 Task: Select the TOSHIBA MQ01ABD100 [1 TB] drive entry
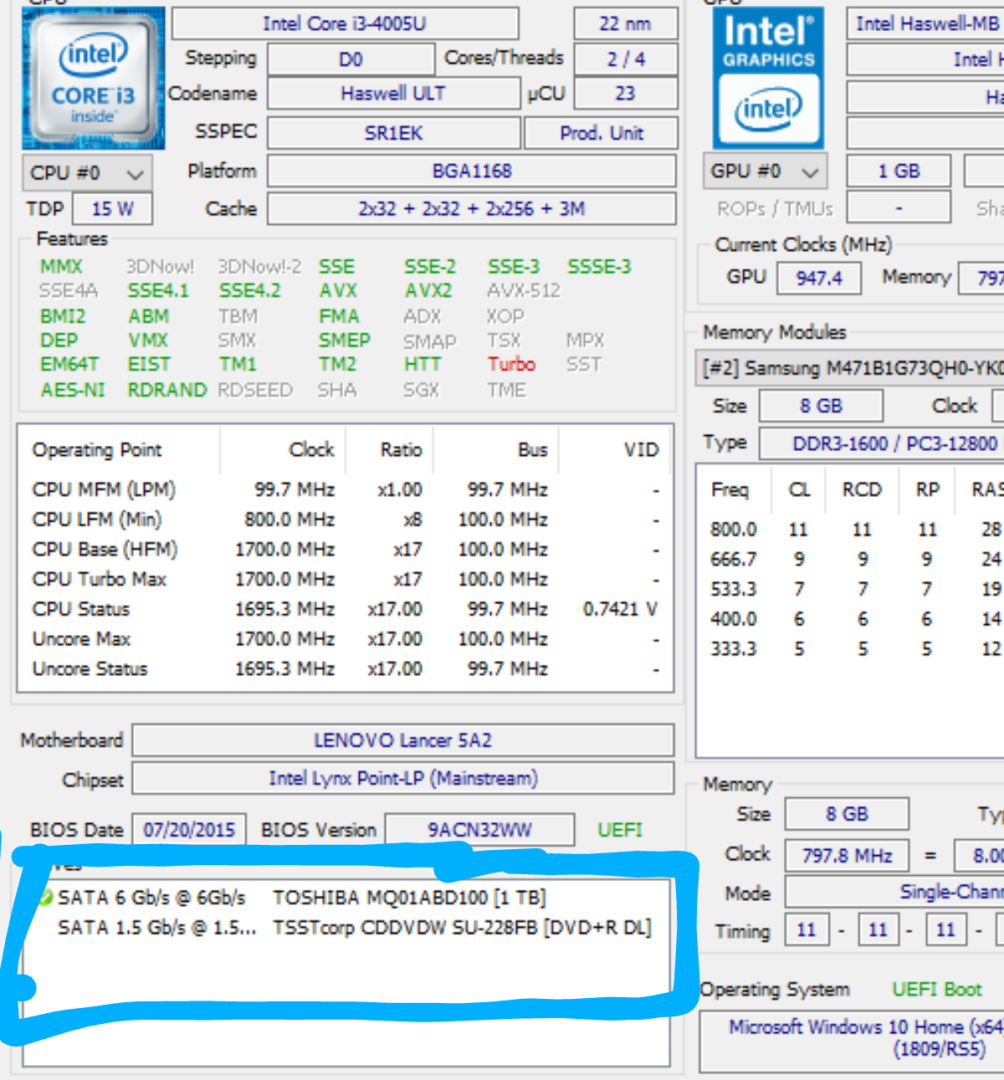[346, 897]
